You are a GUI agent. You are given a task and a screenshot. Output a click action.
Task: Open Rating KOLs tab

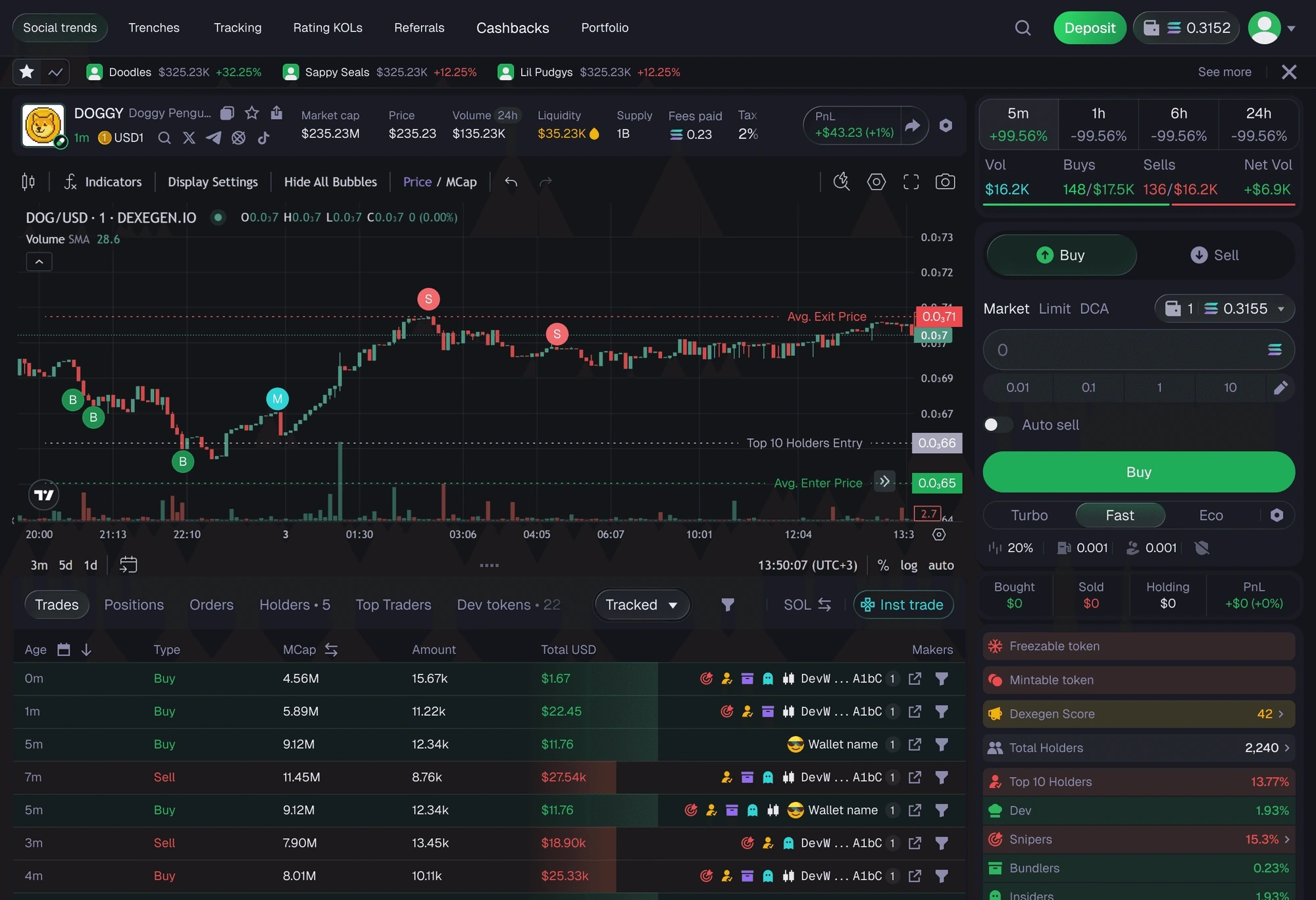[328, 28]
